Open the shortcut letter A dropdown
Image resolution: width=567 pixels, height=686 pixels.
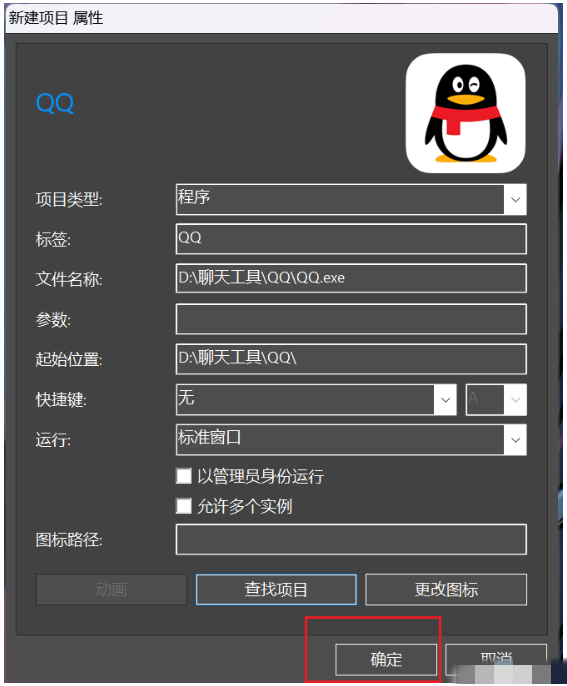coord(515,399)
